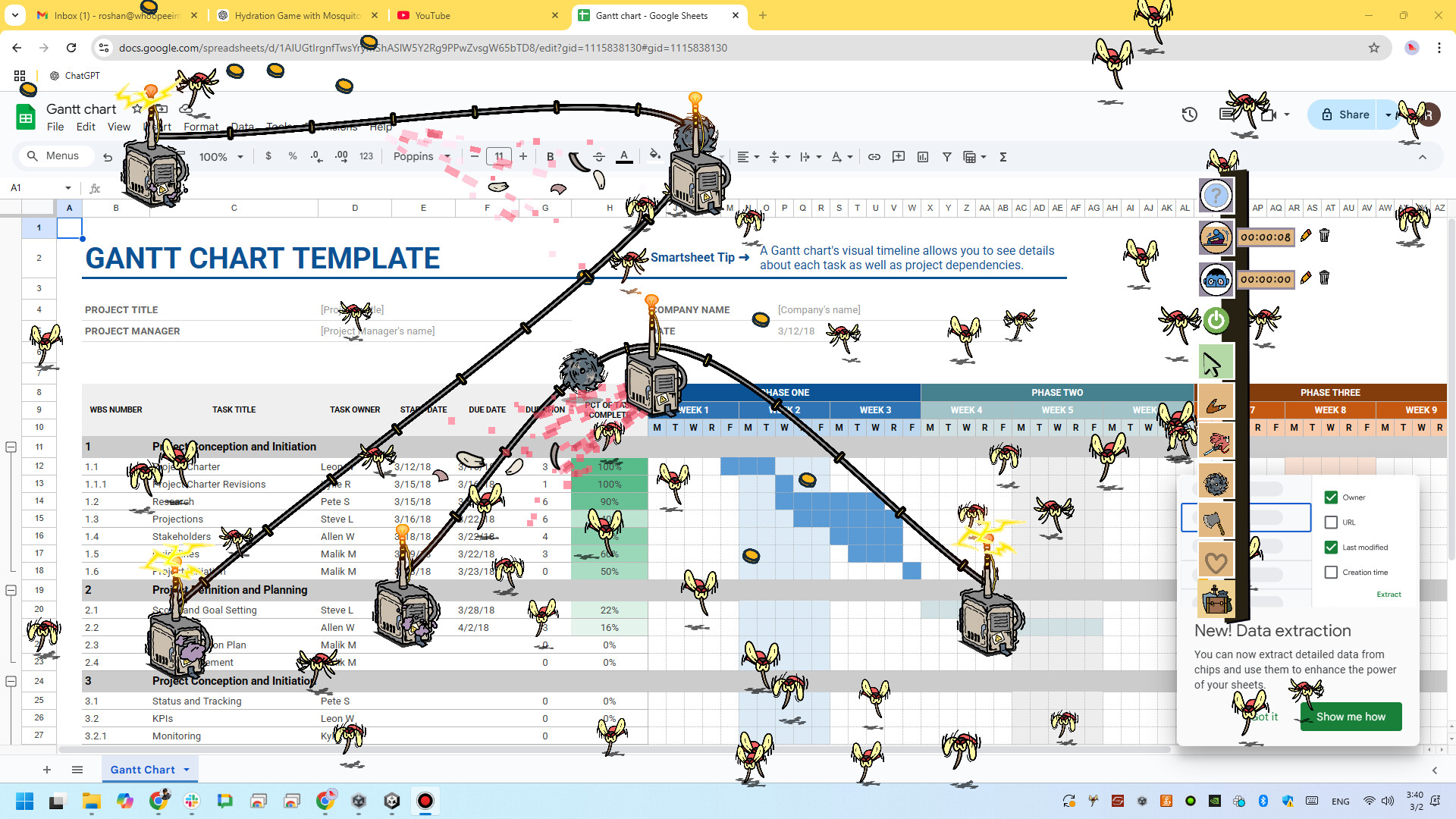Image resolution: width=1456 pixels, height=819 pixels.
Task: Open the fill color picker in the toolbar
Action: click(654, 156)
